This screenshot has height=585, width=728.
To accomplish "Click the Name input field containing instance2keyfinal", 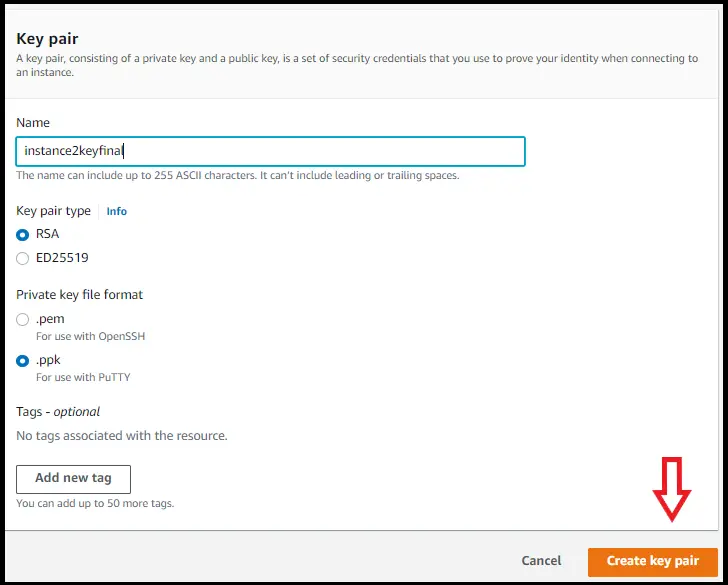I will click(x=270, y=151).
